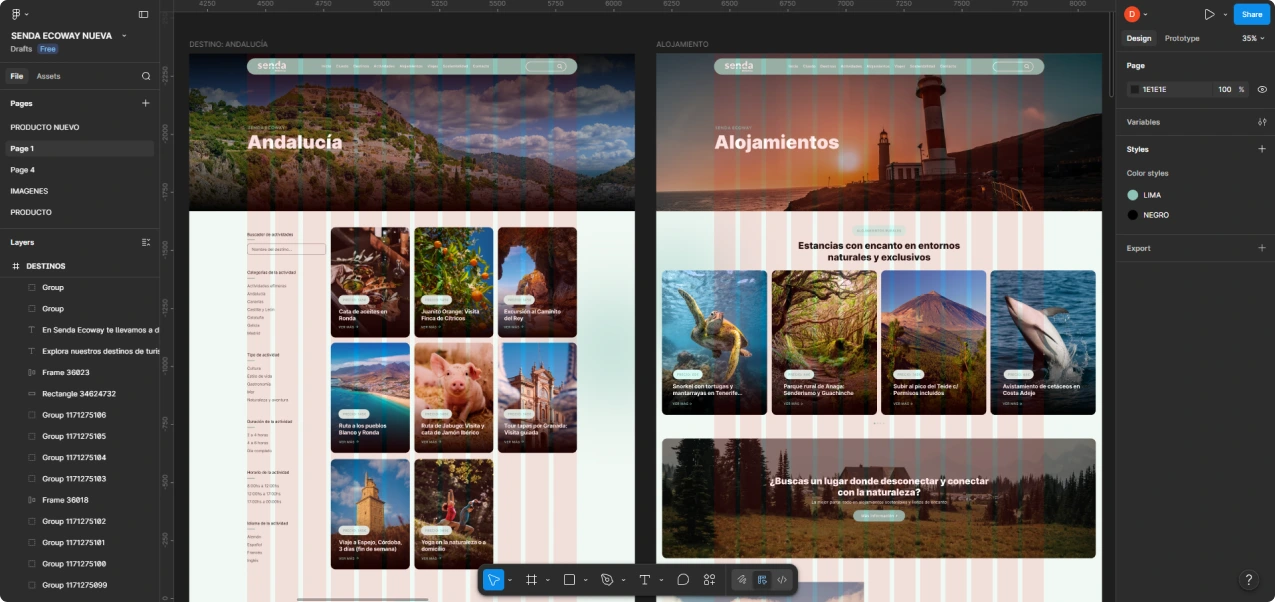Click the LIMA color style swatch
The image size is (1275, 602).
[x=1133, y=195]
